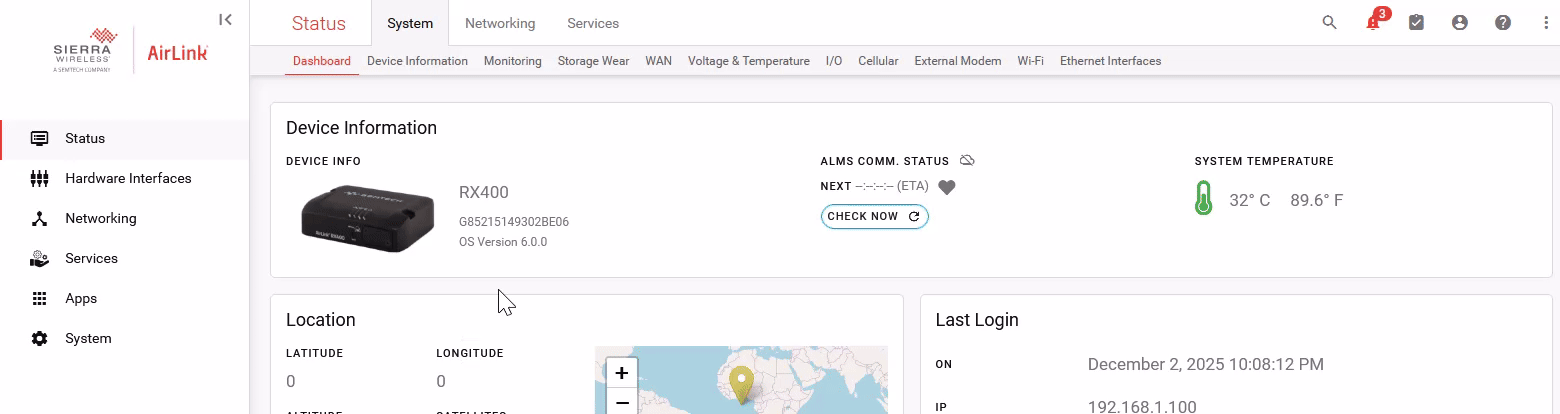
Task: Click the ALMS cloud-off status icon
Action: coord(966,161)
